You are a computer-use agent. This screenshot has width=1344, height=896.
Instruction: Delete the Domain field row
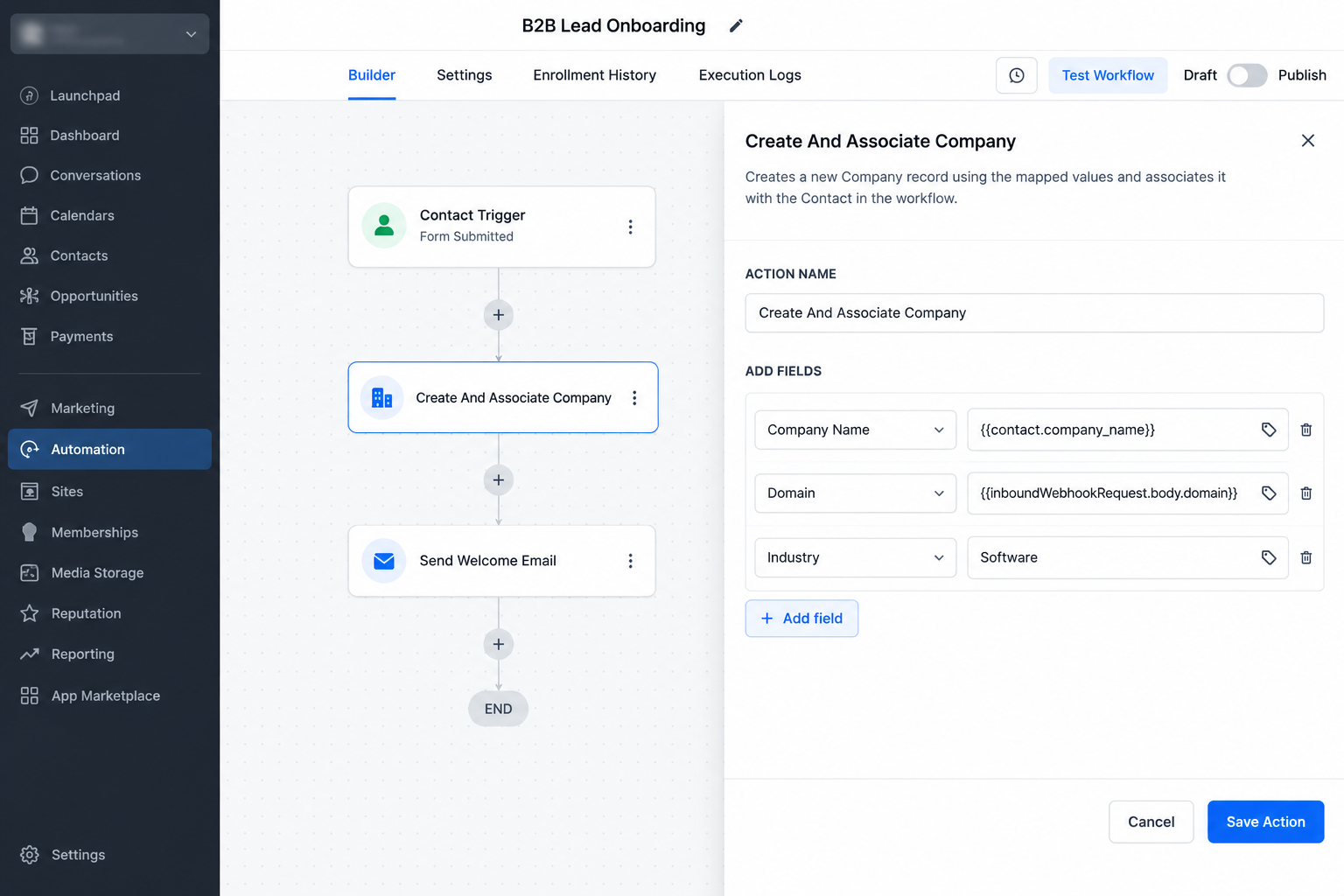click(x=1306, y=493)
